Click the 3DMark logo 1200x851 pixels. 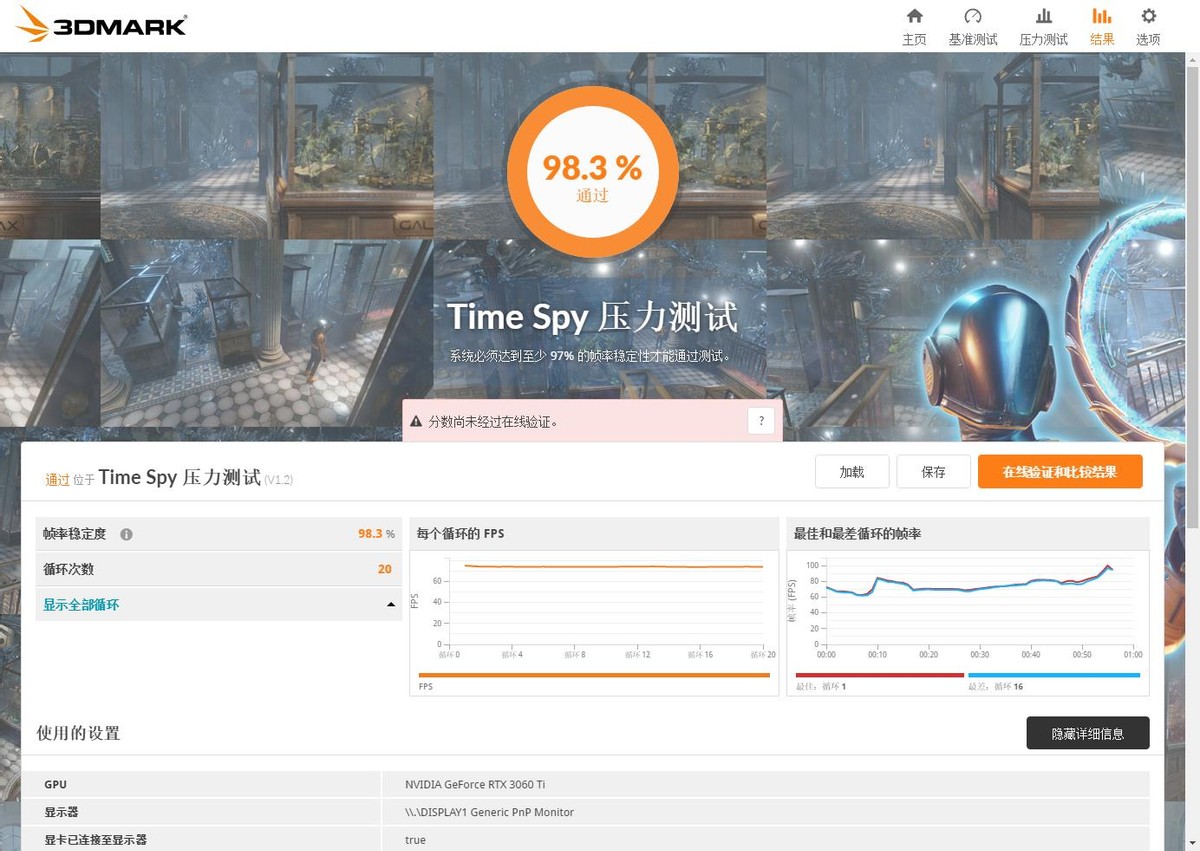(98, 25)
